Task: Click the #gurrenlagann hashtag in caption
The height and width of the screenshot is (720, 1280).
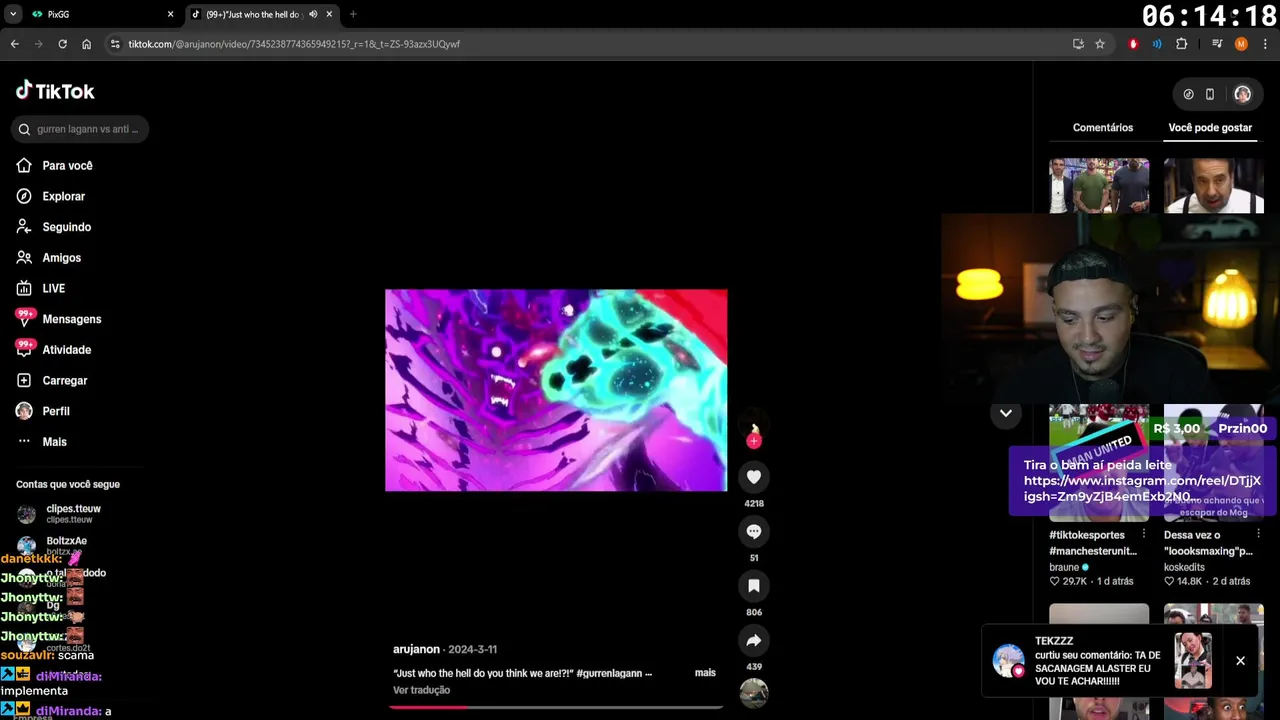Action: 609,673
